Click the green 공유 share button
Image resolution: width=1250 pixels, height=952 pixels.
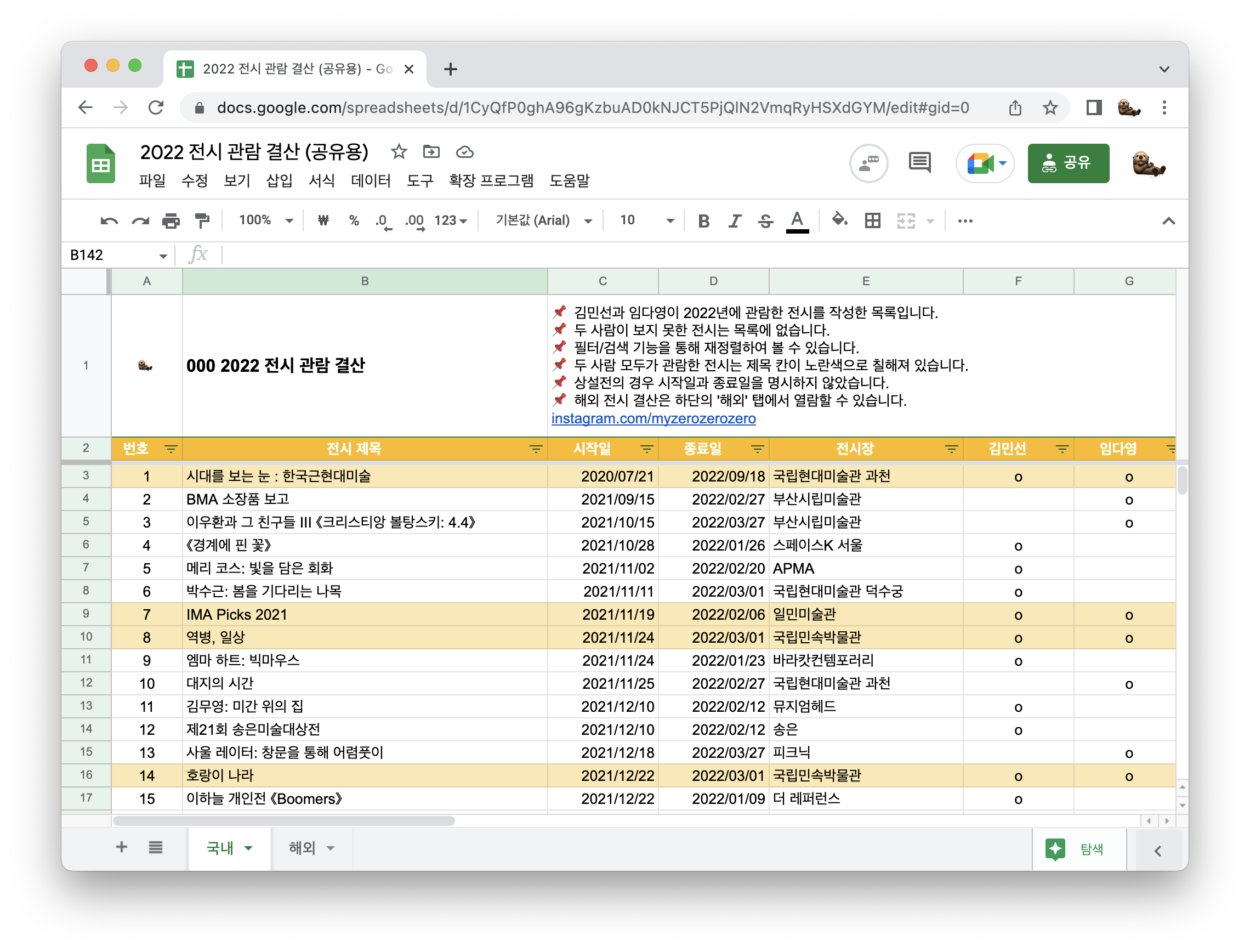coord(1067,163)
